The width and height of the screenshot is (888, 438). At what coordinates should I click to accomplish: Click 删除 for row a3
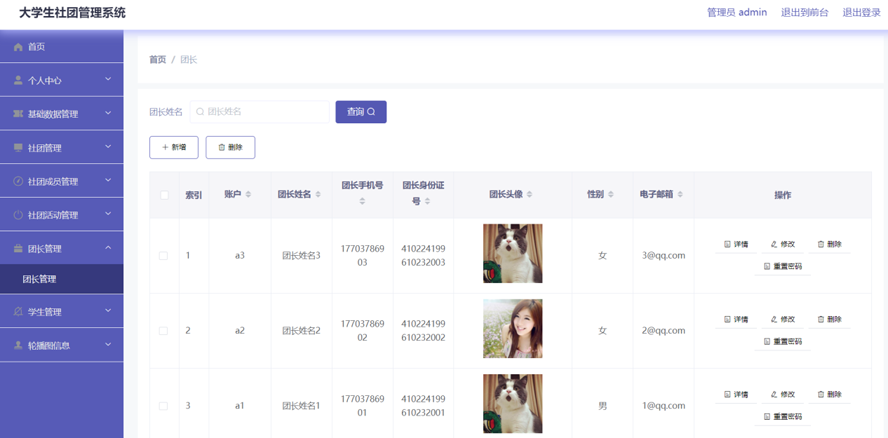829,244
